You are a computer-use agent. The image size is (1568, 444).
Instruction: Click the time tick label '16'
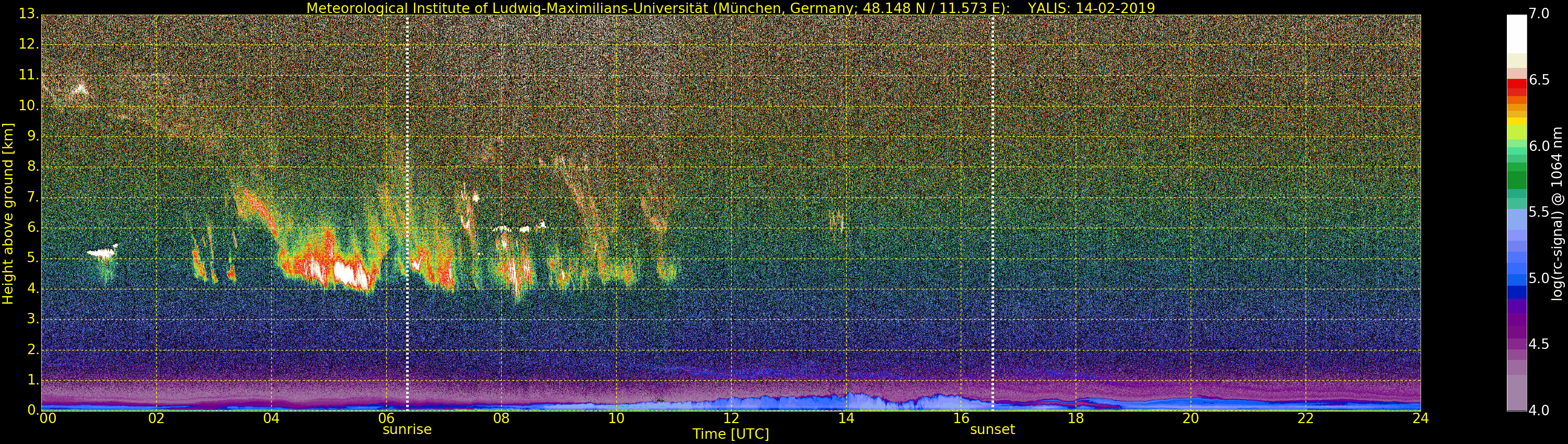click(961, 418)
